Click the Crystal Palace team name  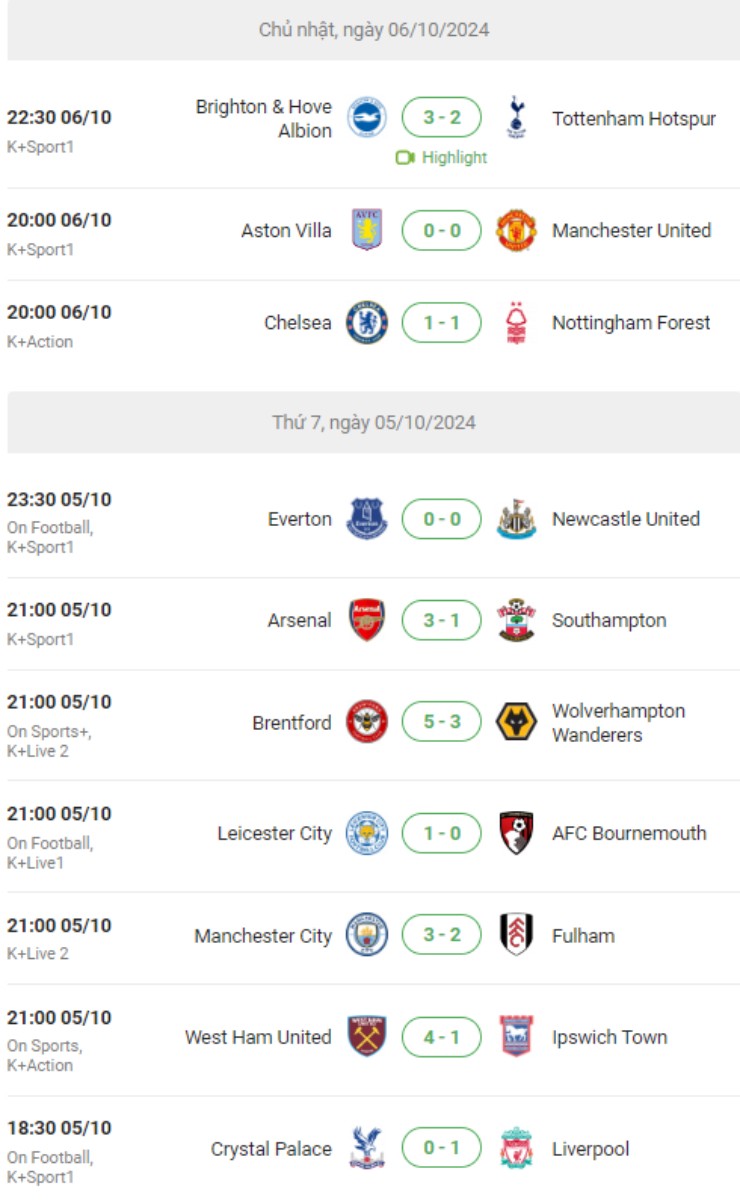270,1149
